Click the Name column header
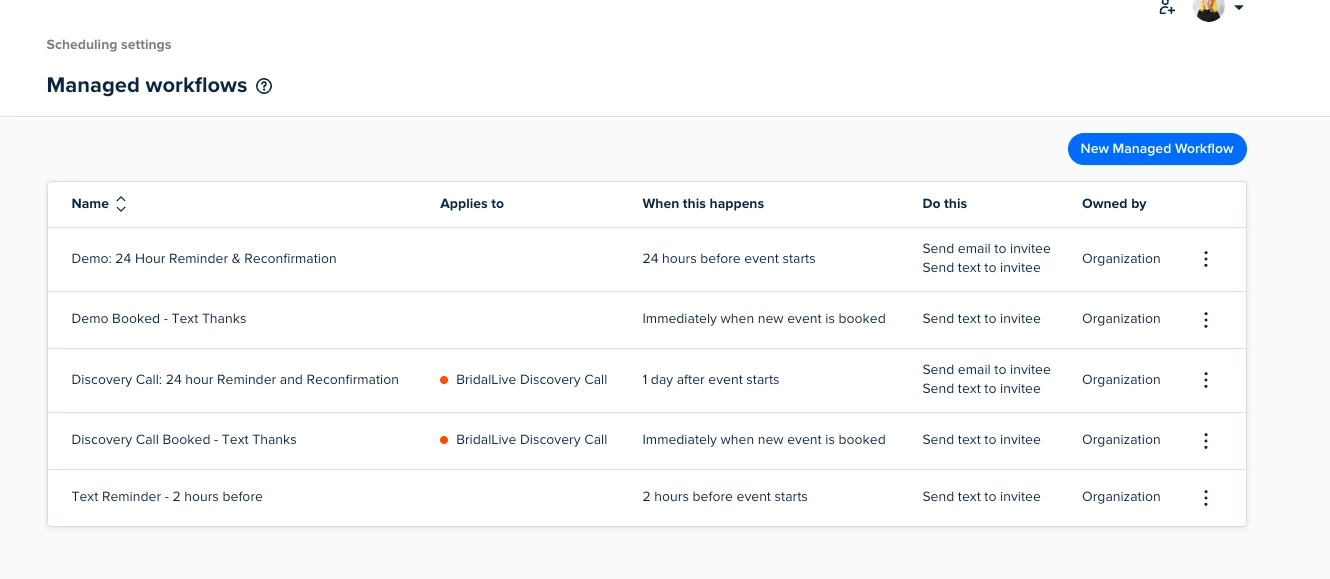The image size is (1330, 579). tap(90, 204)
